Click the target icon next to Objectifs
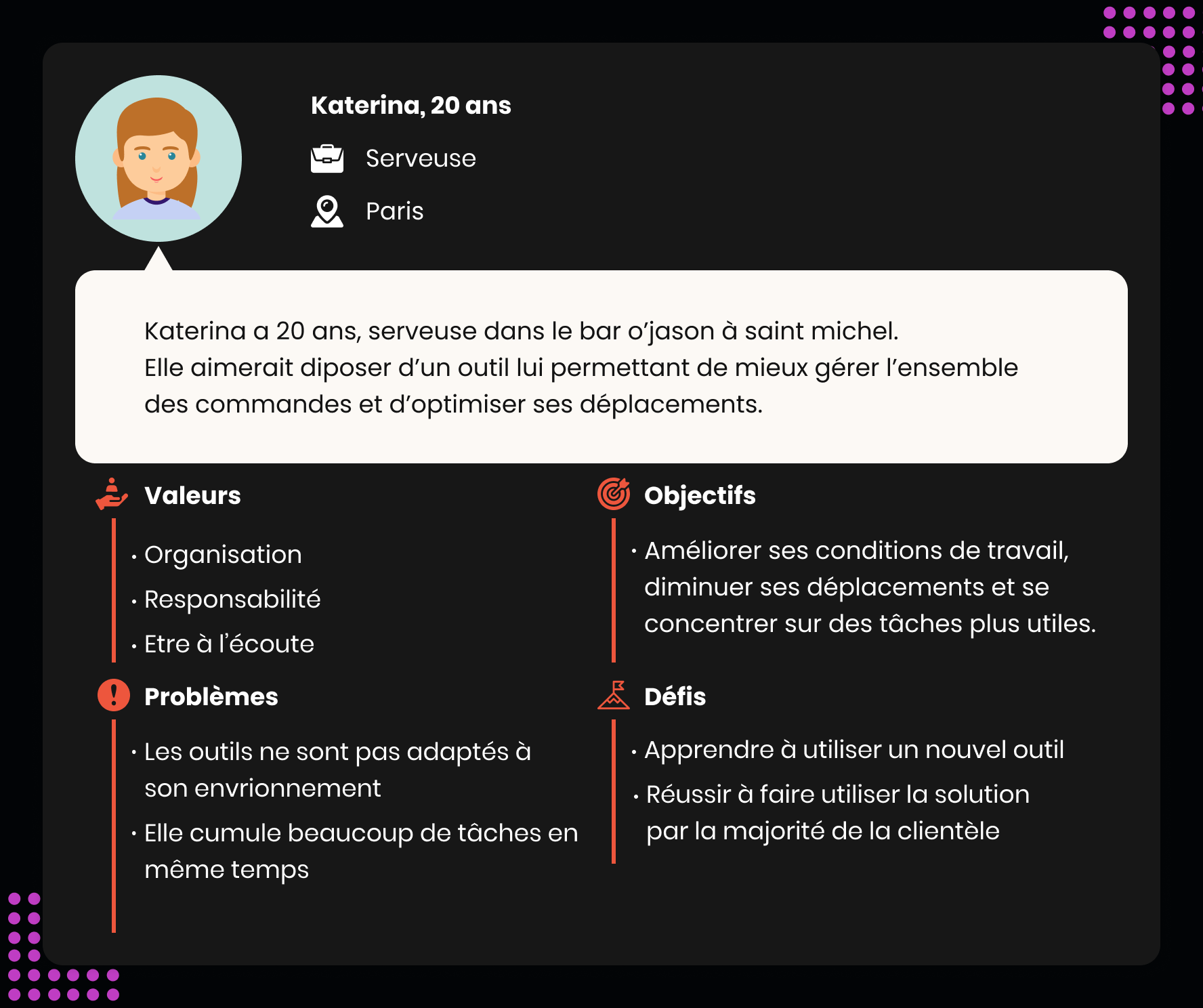The height and width of the screenshot is (1008, 1203). pyautogui.click(x=613, y=494)
